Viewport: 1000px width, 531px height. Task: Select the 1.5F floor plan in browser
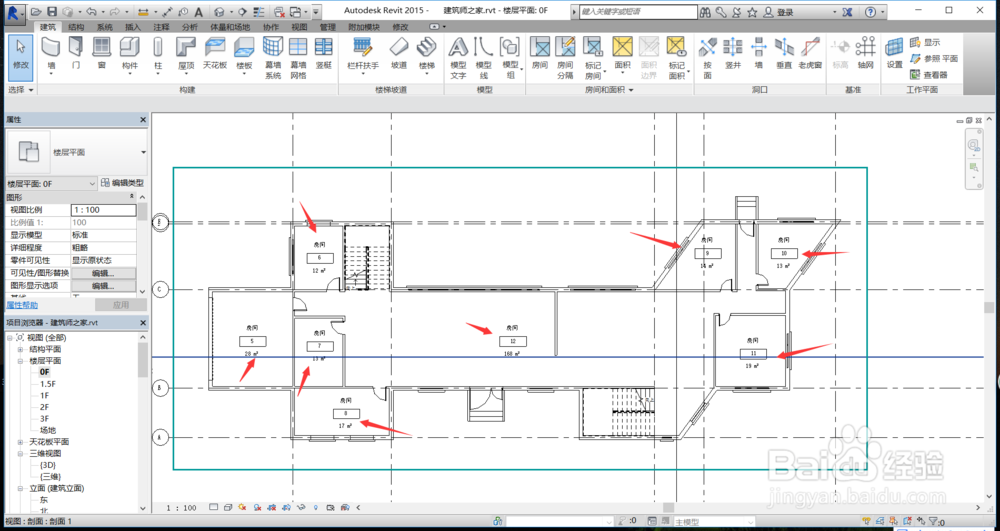pyautogui.click(x=48, y=384)
